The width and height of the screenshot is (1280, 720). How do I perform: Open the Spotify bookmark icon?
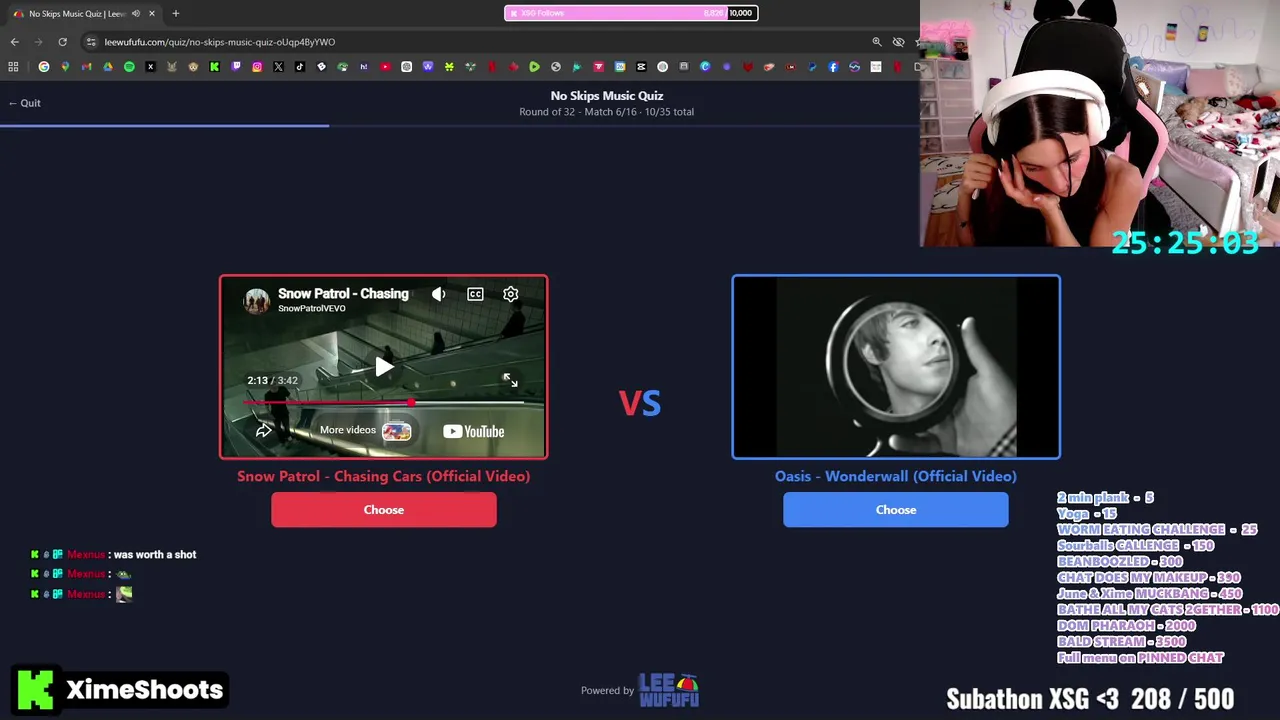pos(129,67)
